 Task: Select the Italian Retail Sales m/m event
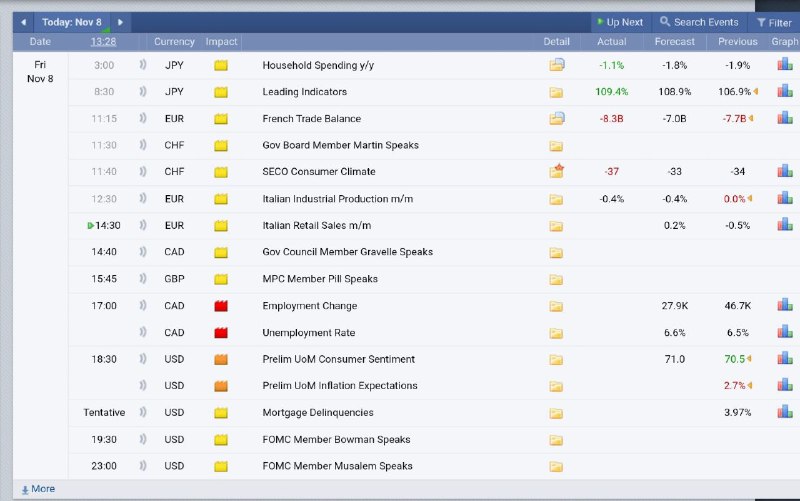(316, 226)
